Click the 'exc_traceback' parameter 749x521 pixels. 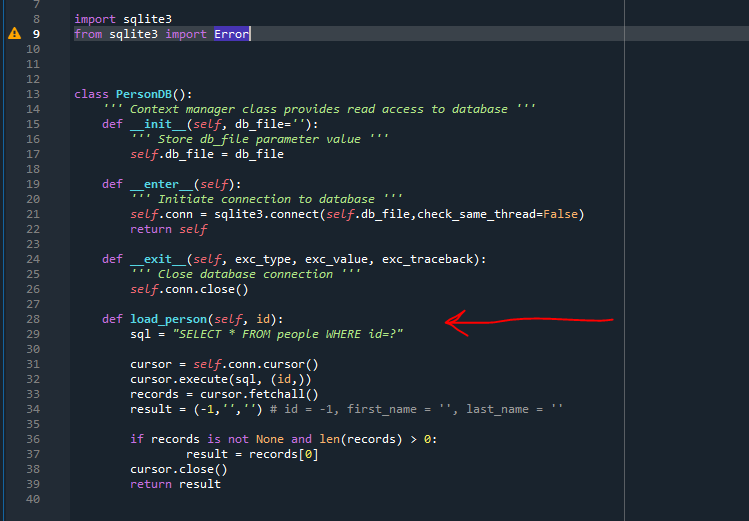pyautogui.click(x=428, y=259)
